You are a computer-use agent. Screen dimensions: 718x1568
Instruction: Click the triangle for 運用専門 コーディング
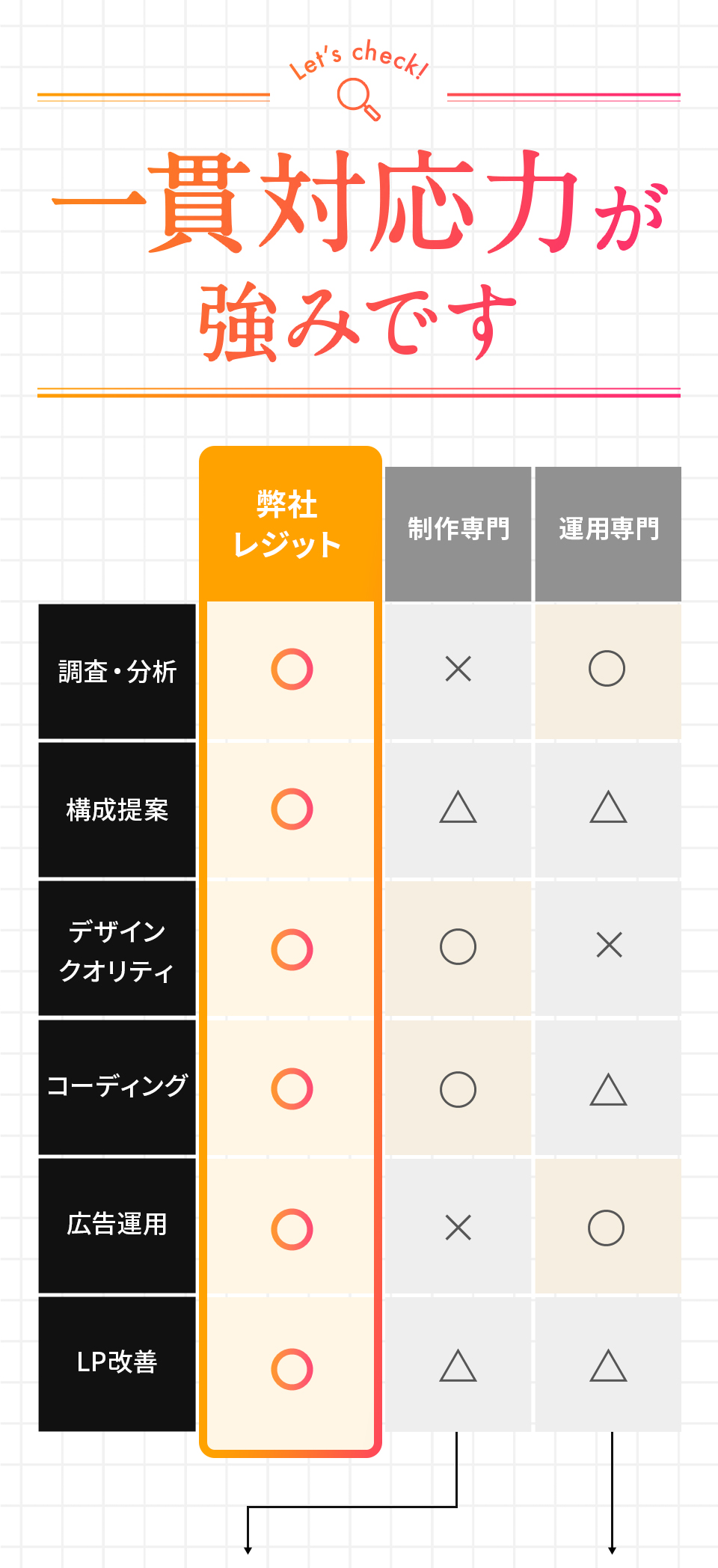pyautogui.click(x=608, y=1089)
